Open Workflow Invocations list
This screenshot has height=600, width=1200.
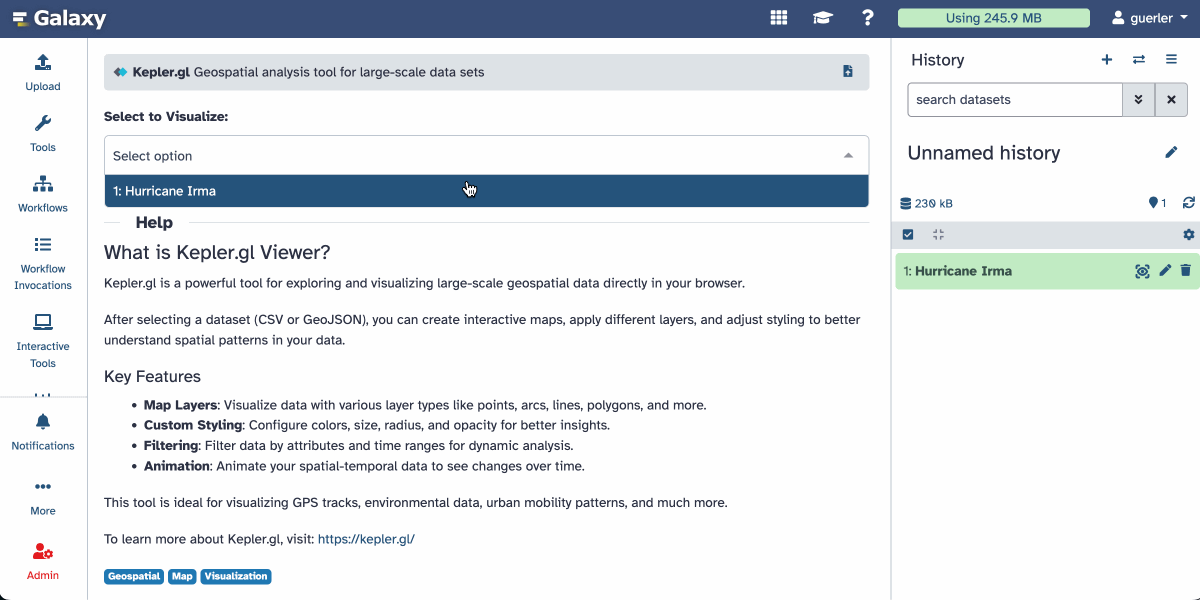[43, 263]
